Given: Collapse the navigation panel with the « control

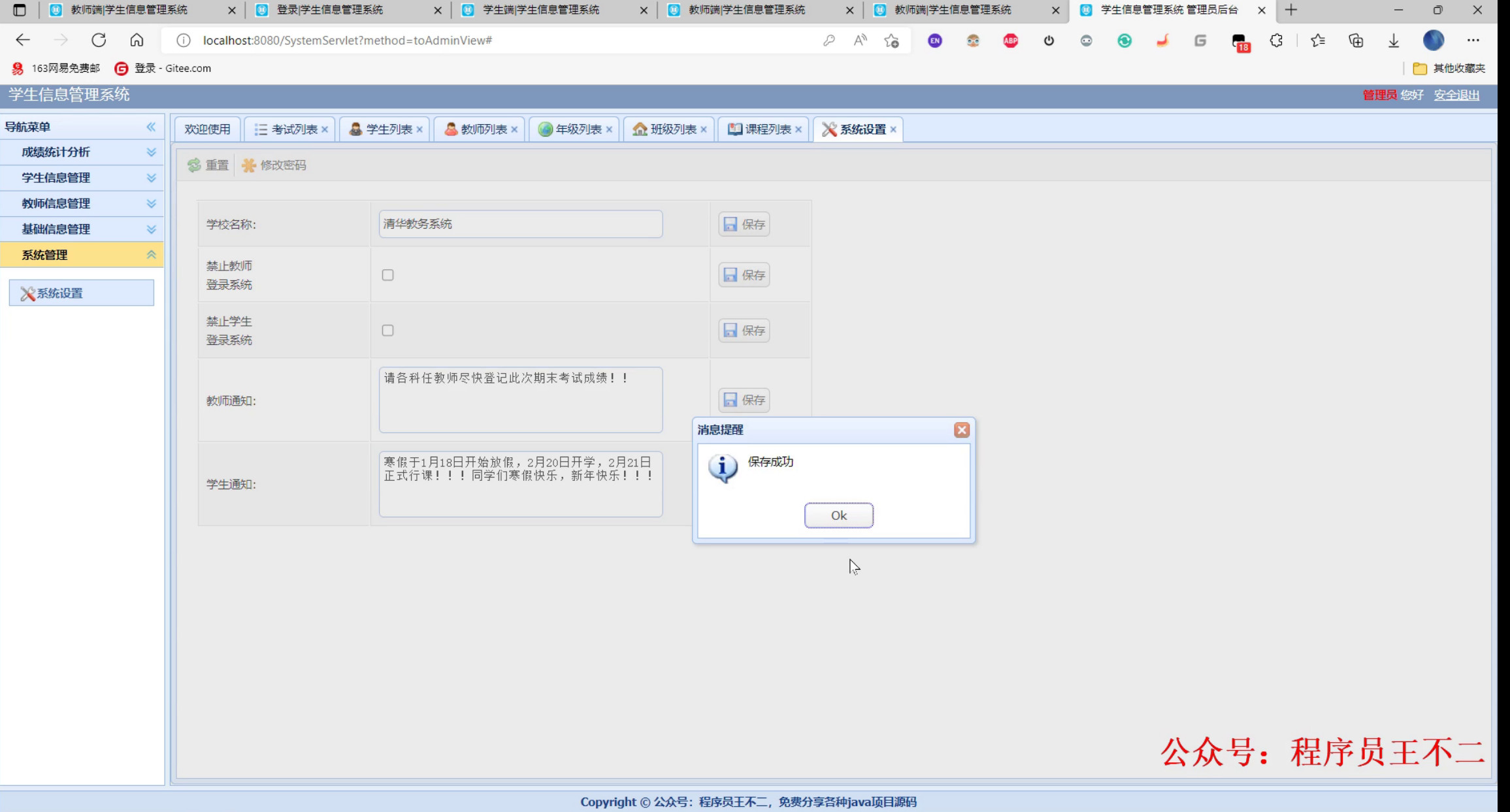Looking at the screenshot, I should pos(152,127).
